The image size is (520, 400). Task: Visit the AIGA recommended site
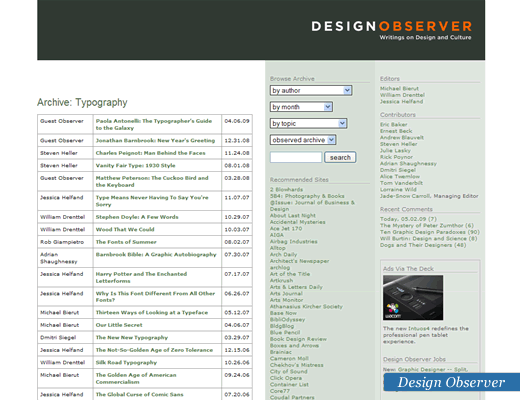pos(277,235)
